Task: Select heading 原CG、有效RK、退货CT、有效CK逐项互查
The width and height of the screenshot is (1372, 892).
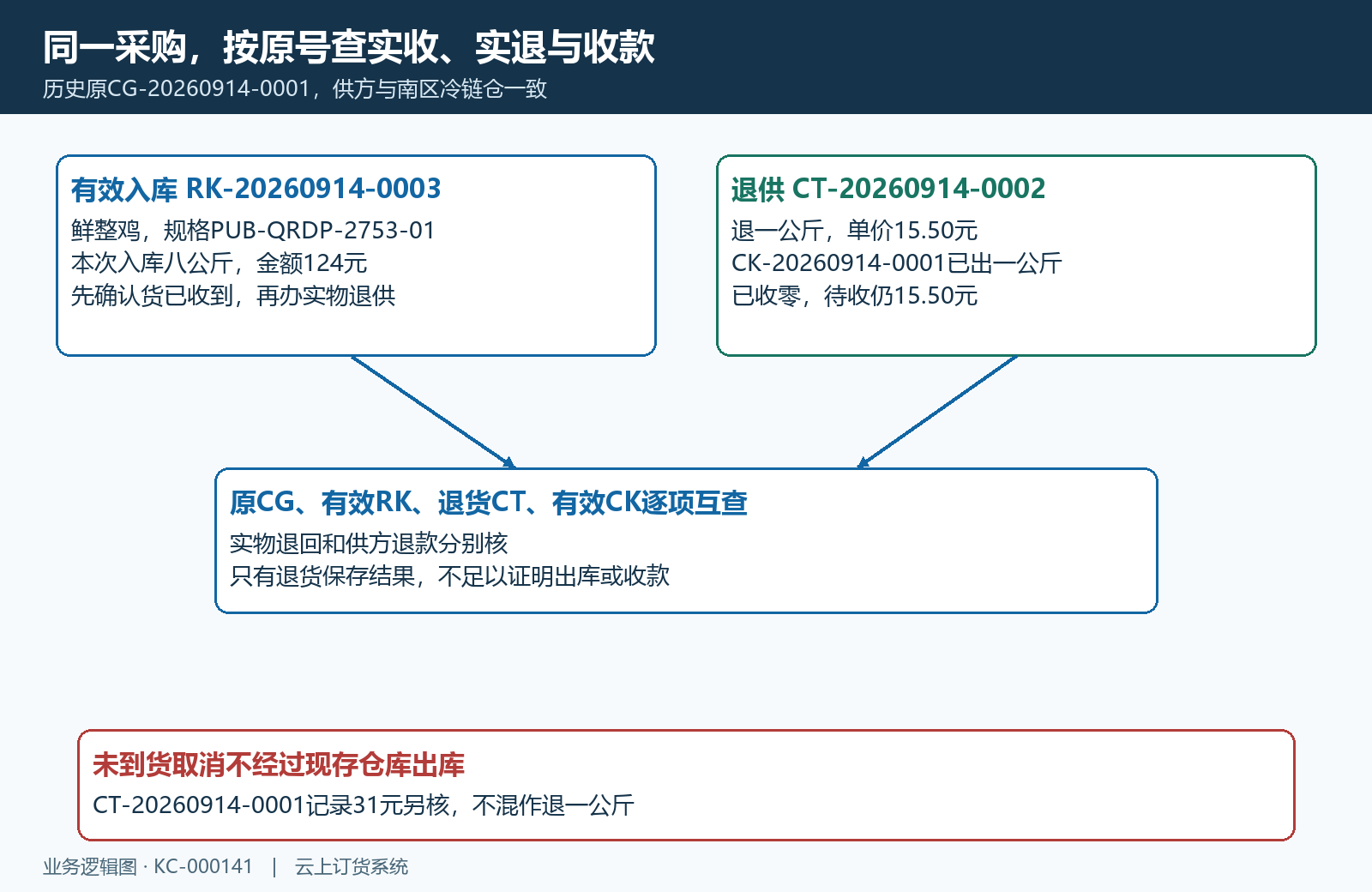Action: (488, 503)
